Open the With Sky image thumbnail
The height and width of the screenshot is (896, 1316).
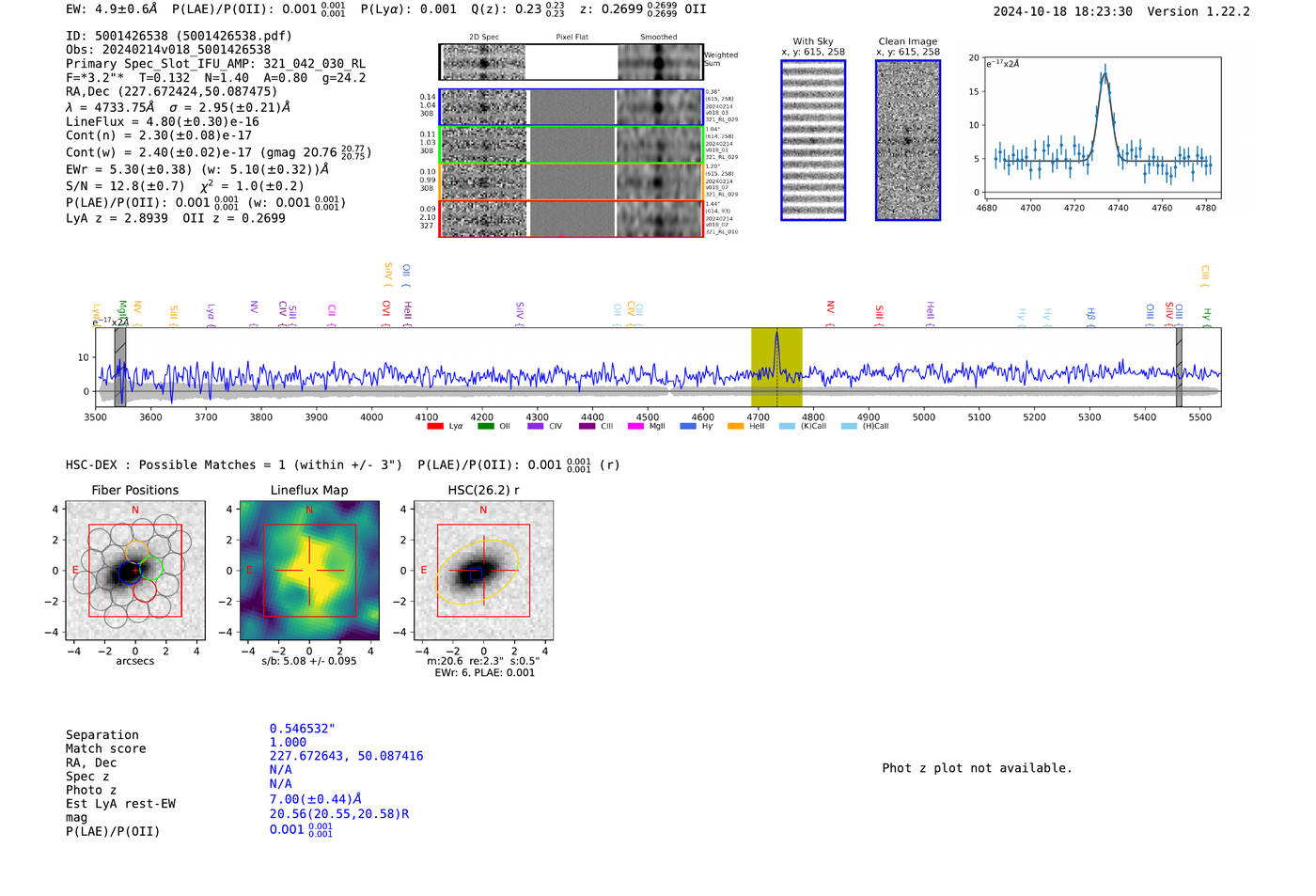(x=813, y=140)
